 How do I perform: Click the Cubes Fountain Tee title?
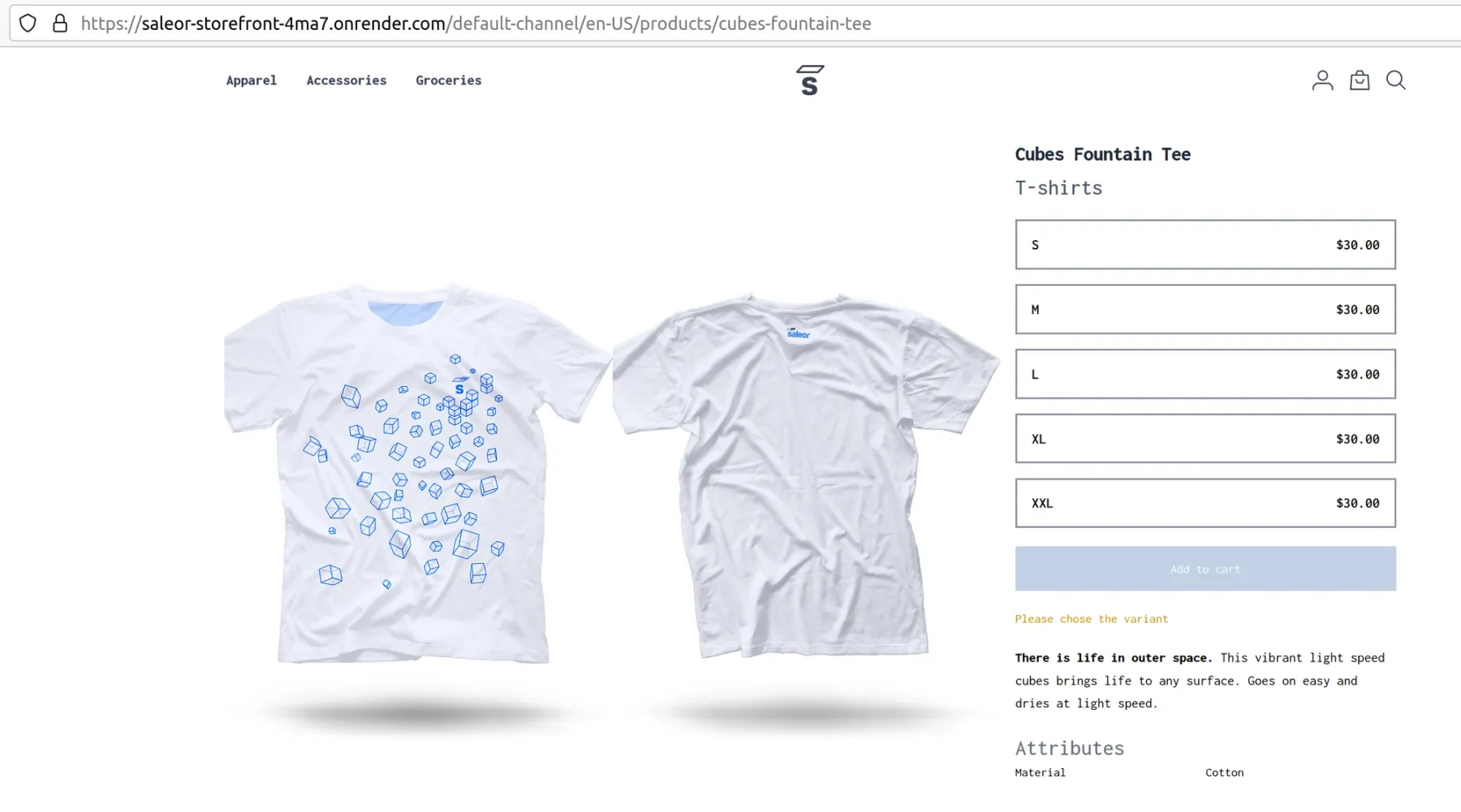coord(1102,154)
